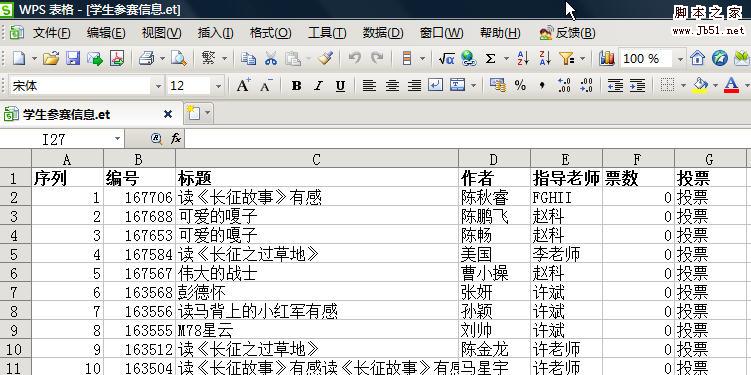Send the workbook by email

coord(95,58)
